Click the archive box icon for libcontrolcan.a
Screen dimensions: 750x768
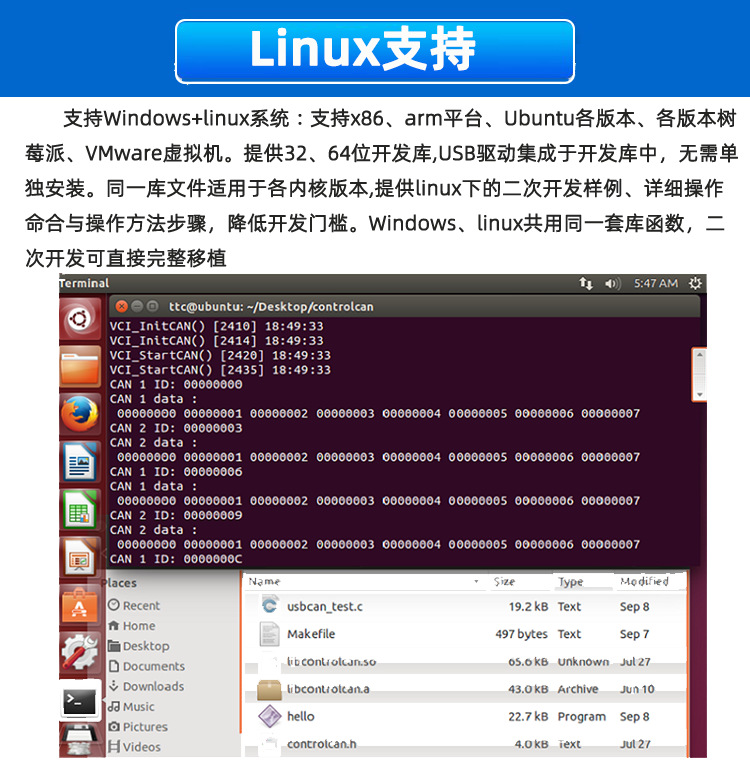[x=269, y=690]
